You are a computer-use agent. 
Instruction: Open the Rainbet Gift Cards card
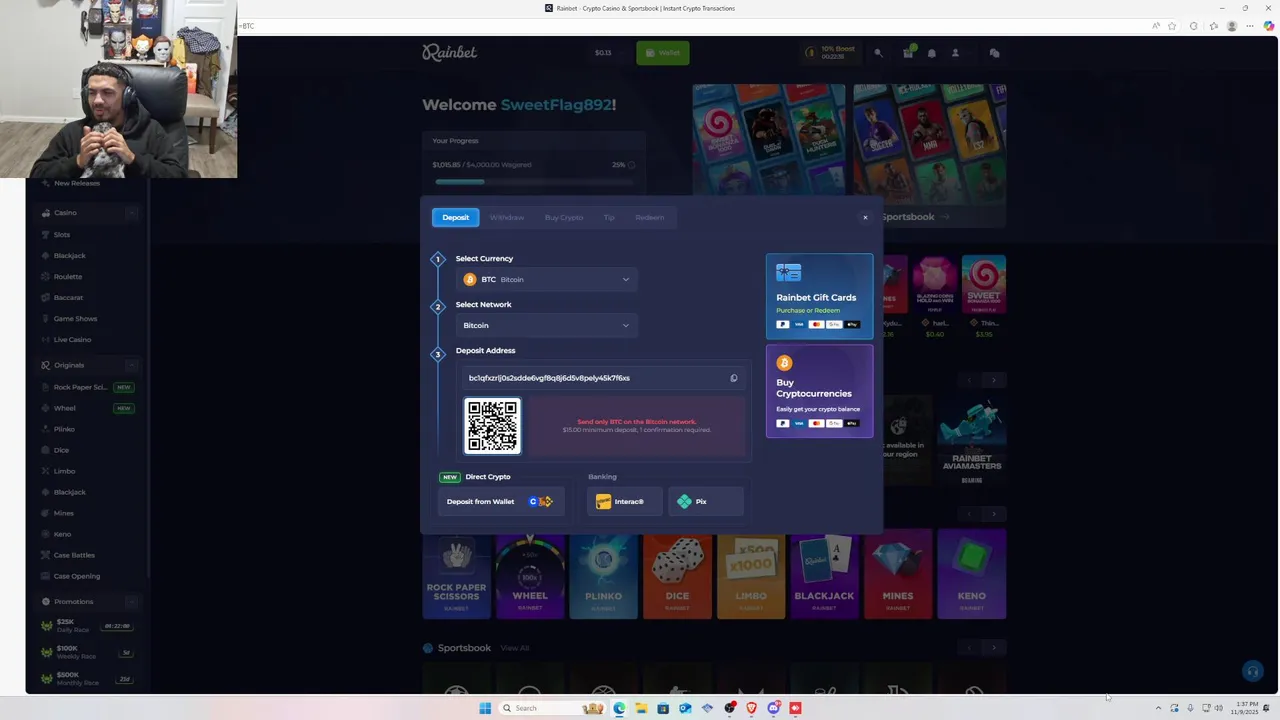(819, 296)
